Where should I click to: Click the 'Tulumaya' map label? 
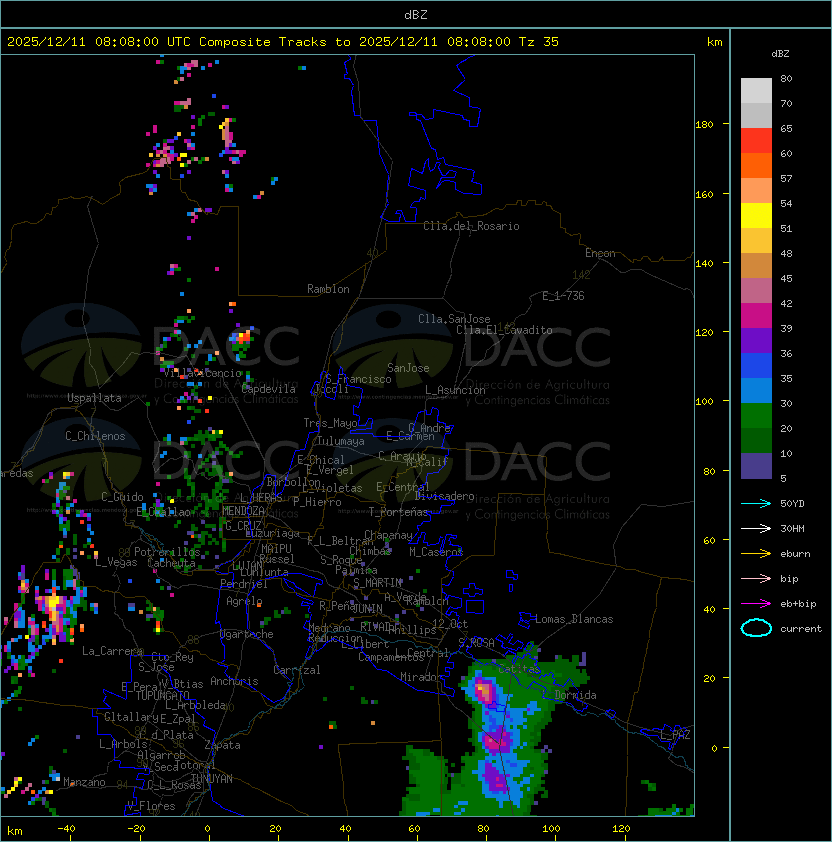[341, 441]
